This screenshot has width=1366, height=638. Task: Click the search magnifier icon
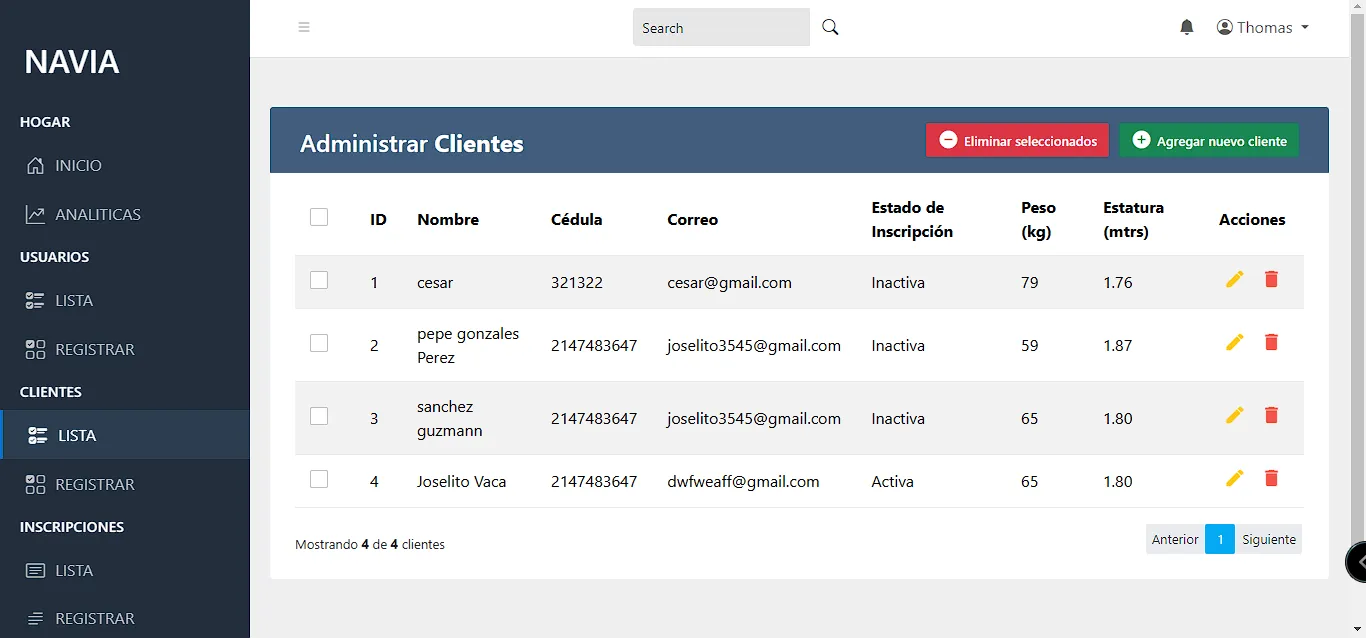[830, 28]
